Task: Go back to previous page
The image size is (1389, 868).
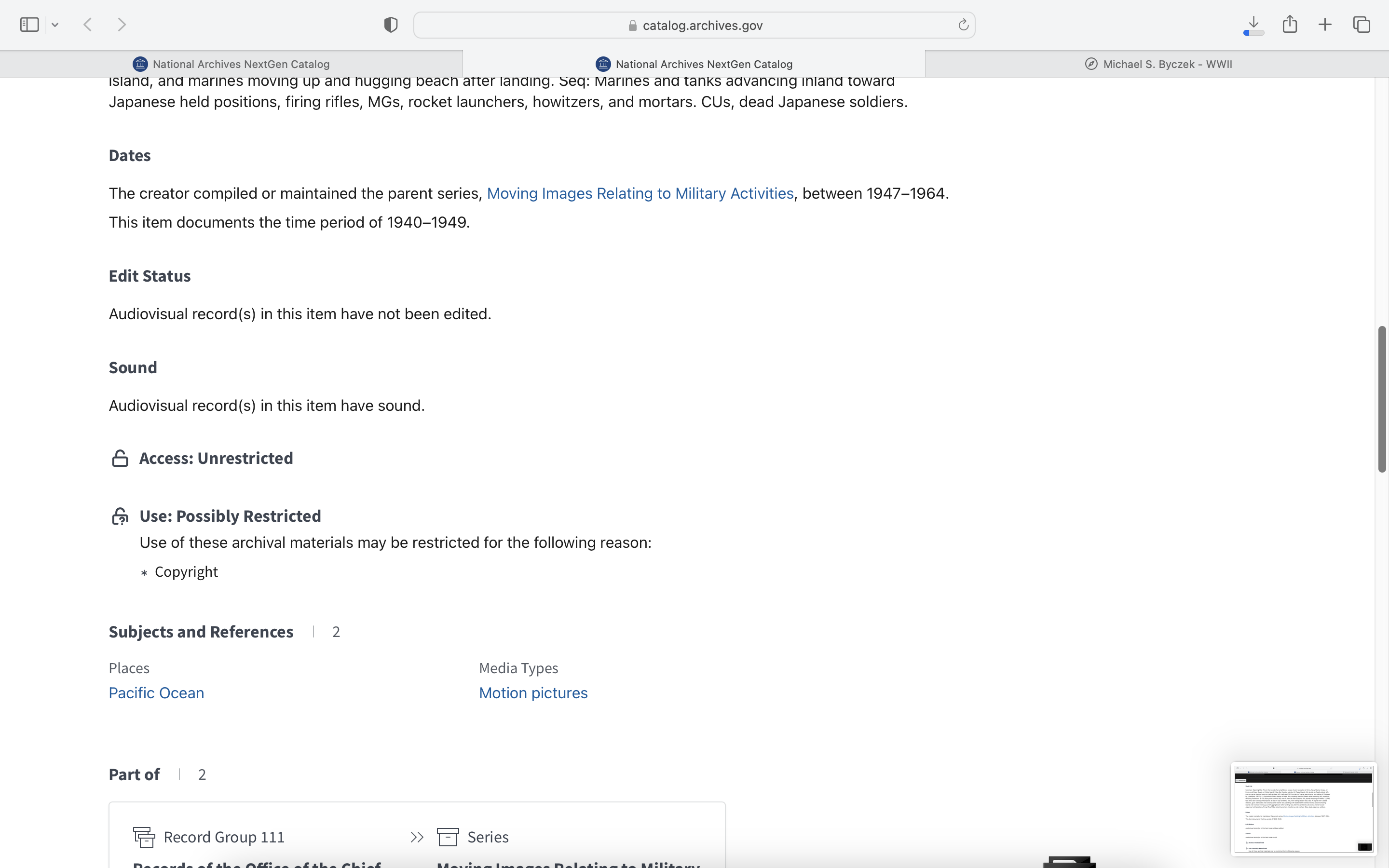Action: [88, 25]
